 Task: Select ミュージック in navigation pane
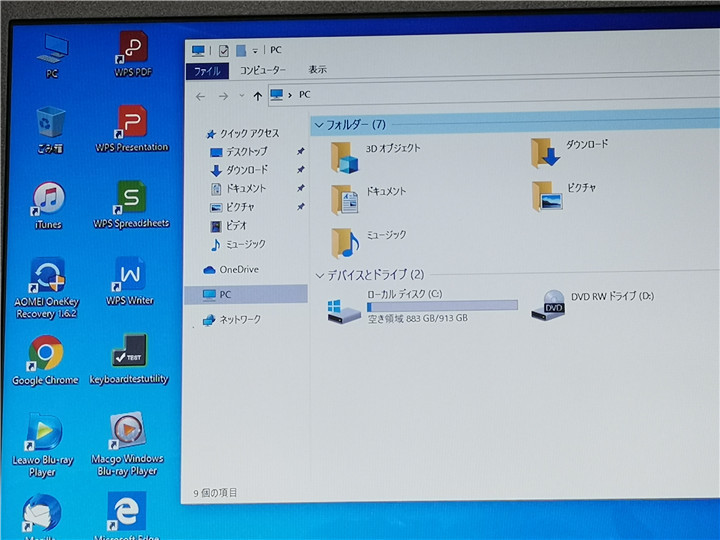pos(238,244)
